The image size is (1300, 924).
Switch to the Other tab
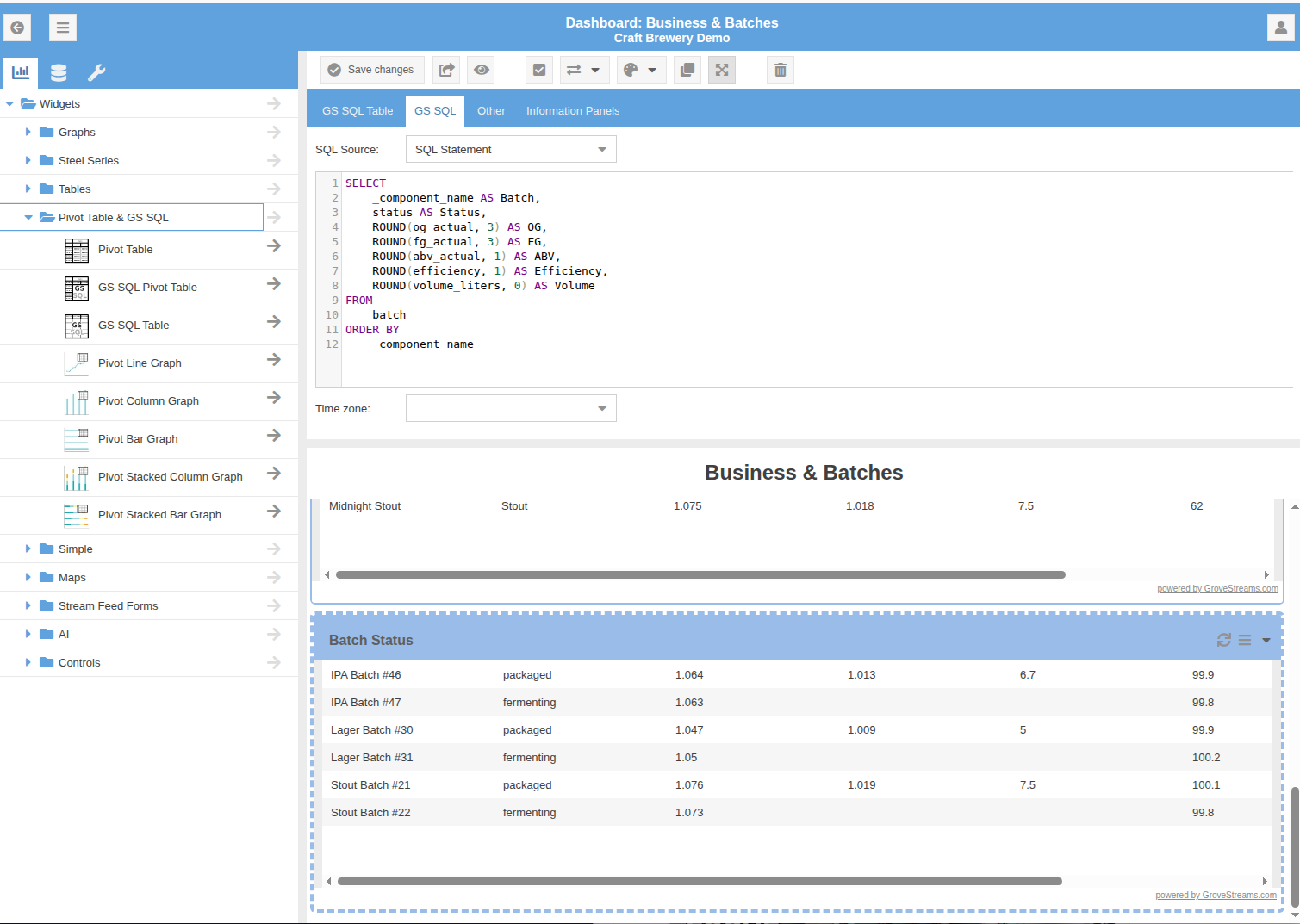click(x=491, y=111)
